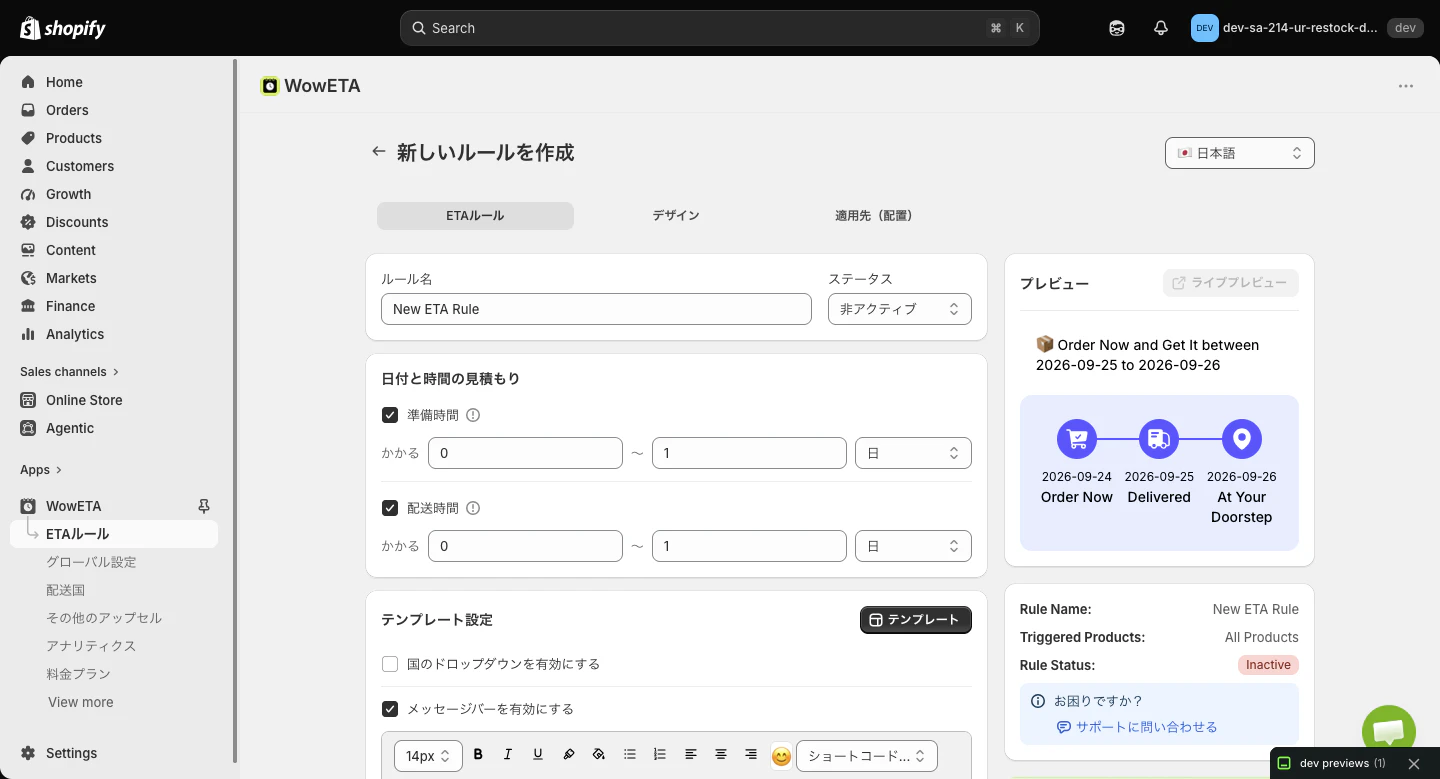Click the back arrow beside 新しいルールを作成
Screen dimensions: 1440x779
point(378,152)
